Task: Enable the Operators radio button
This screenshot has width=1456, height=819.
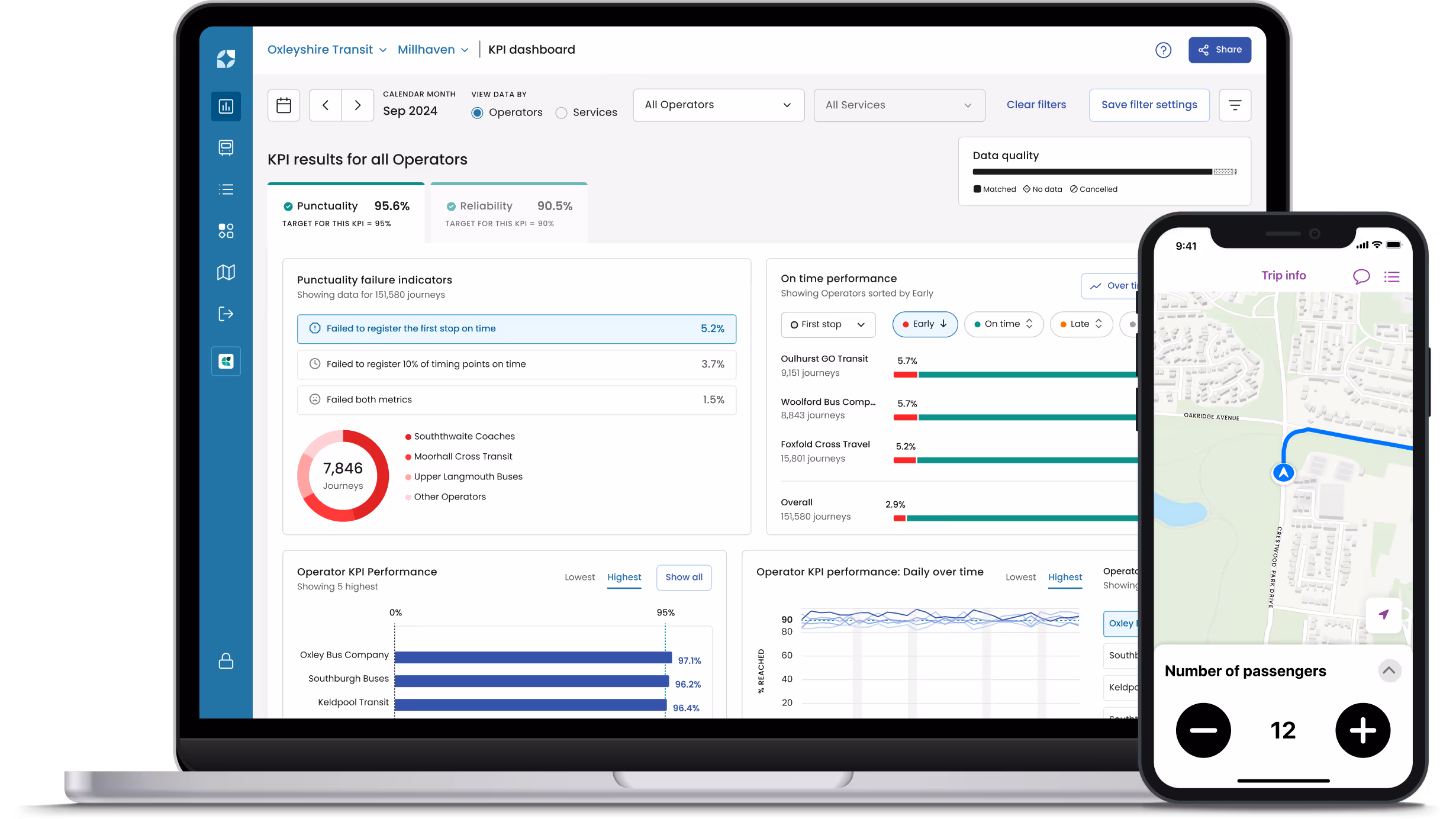Action: point(477,112)
